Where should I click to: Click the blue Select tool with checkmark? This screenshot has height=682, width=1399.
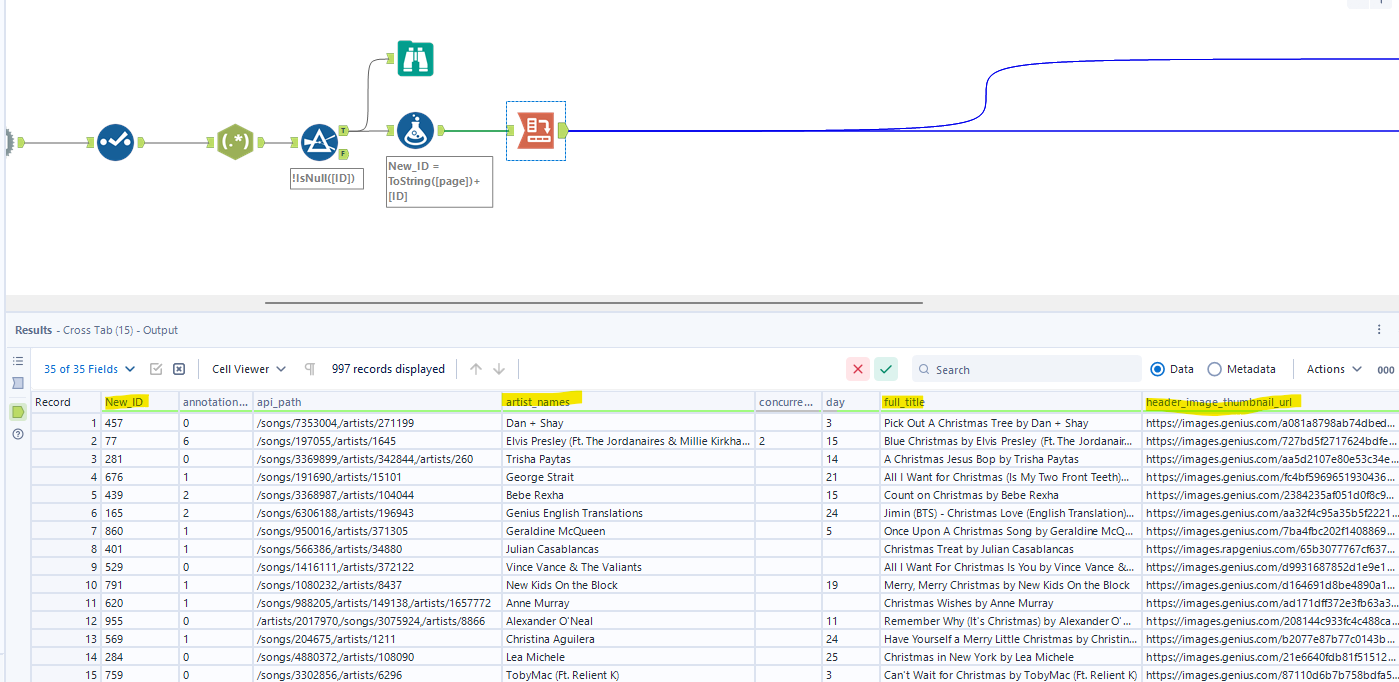pos(116,142)
